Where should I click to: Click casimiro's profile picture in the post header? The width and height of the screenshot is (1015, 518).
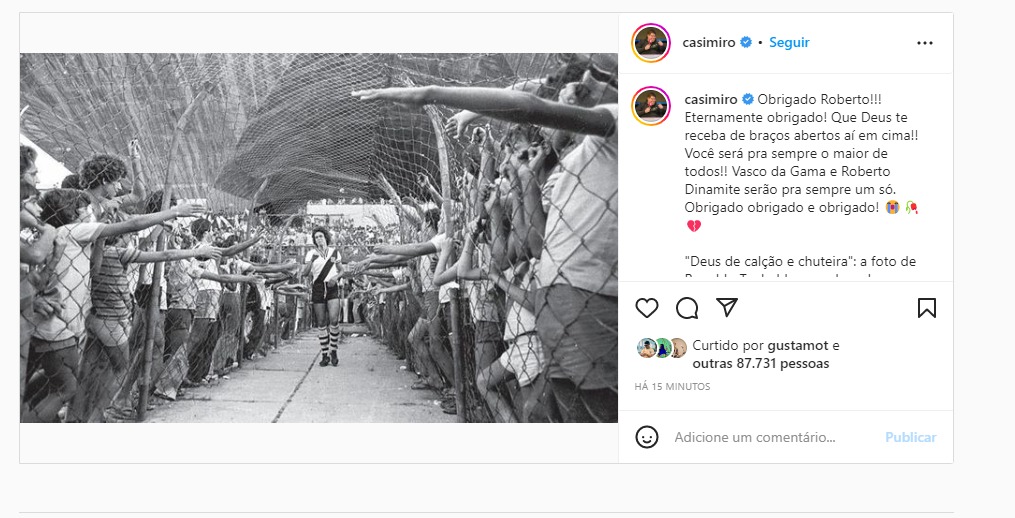[651, 43]
